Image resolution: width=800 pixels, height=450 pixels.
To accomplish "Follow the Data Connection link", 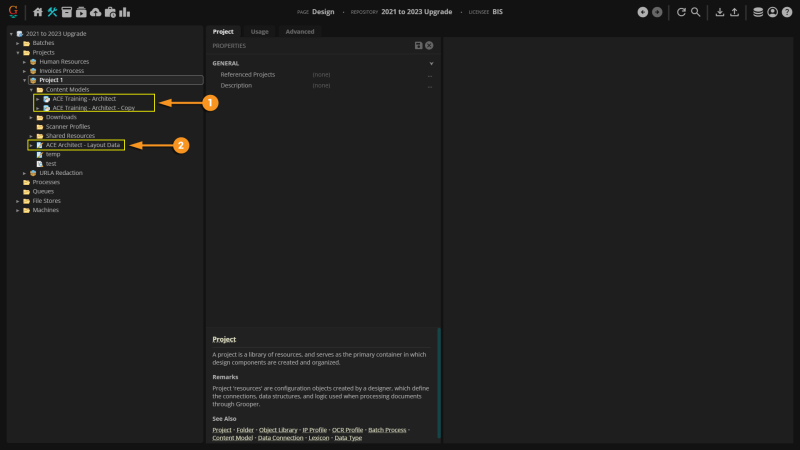I will [x=280, y=438].
